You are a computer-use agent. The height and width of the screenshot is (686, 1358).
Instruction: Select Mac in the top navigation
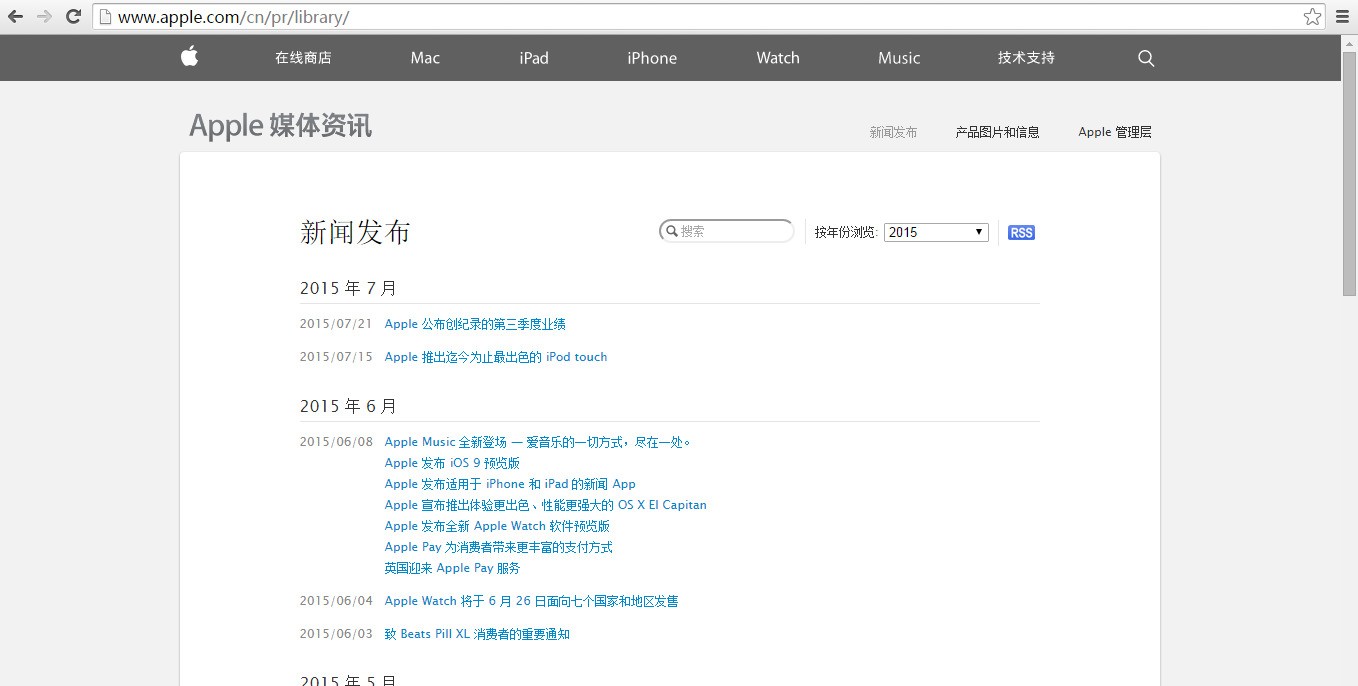point(425,58)
